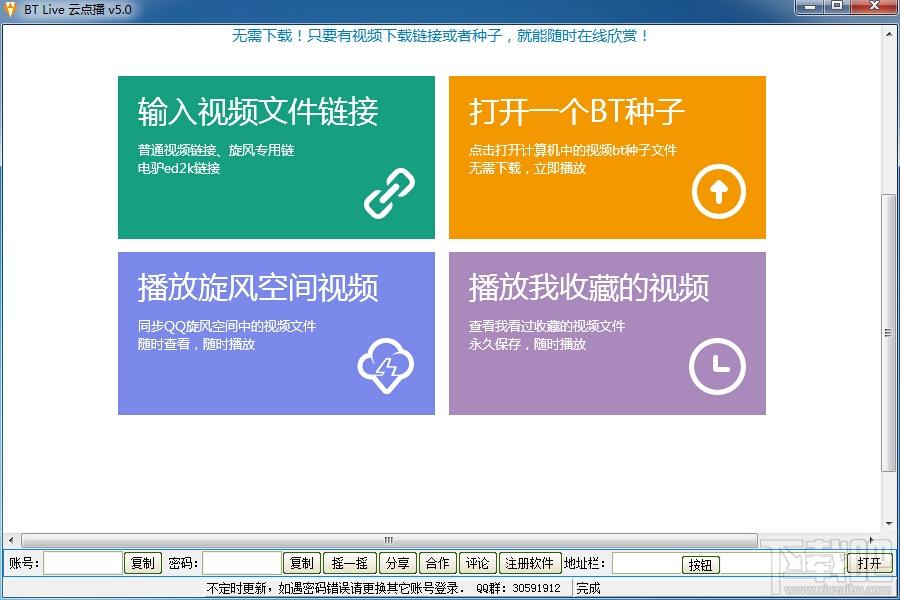
Task: Click the horizontal scrollbar right arrow
Action: point(871,540)
